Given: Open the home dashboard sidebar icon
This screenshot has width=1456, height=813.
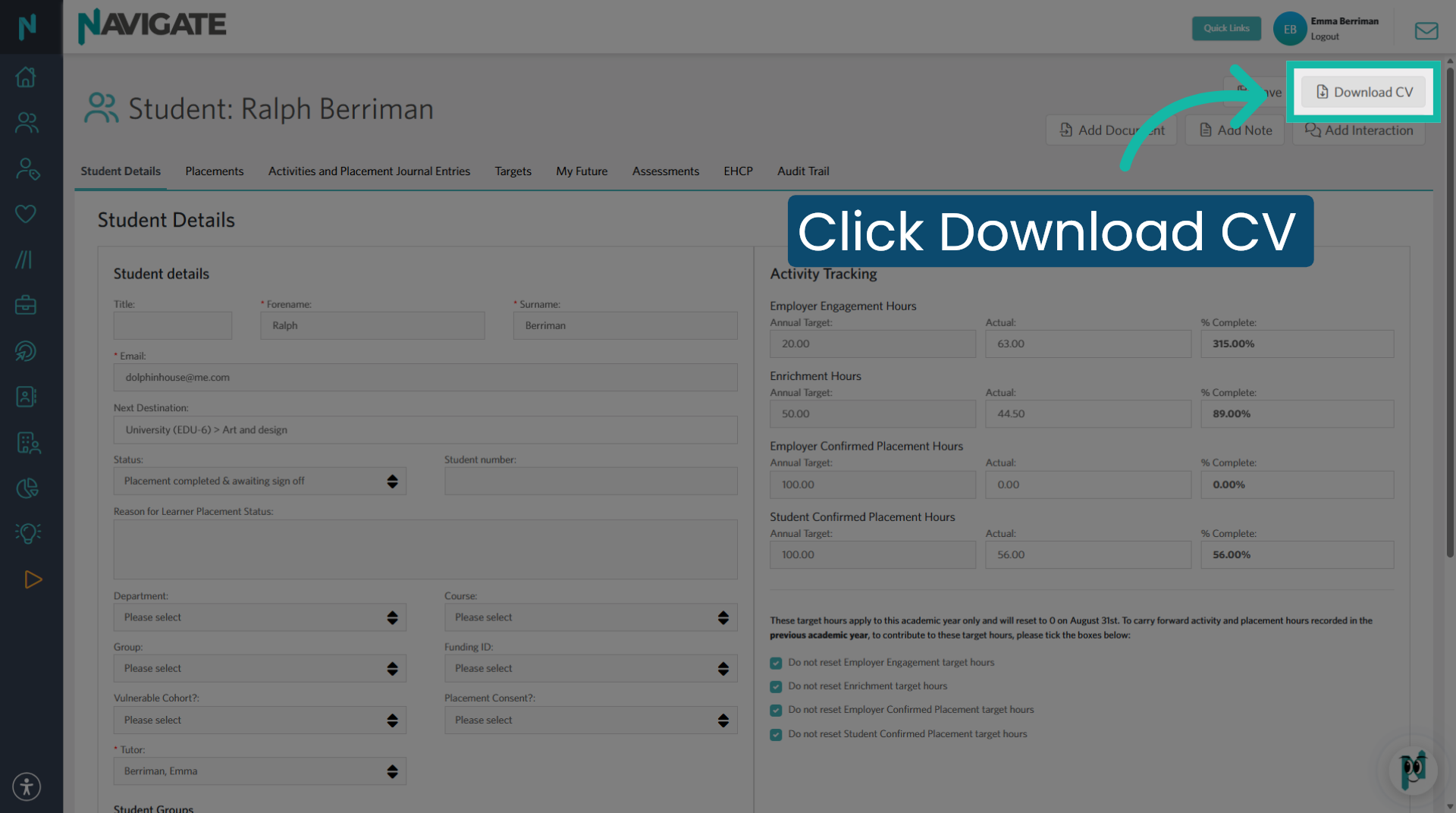Looking at the screenshot, I should 26,77.
